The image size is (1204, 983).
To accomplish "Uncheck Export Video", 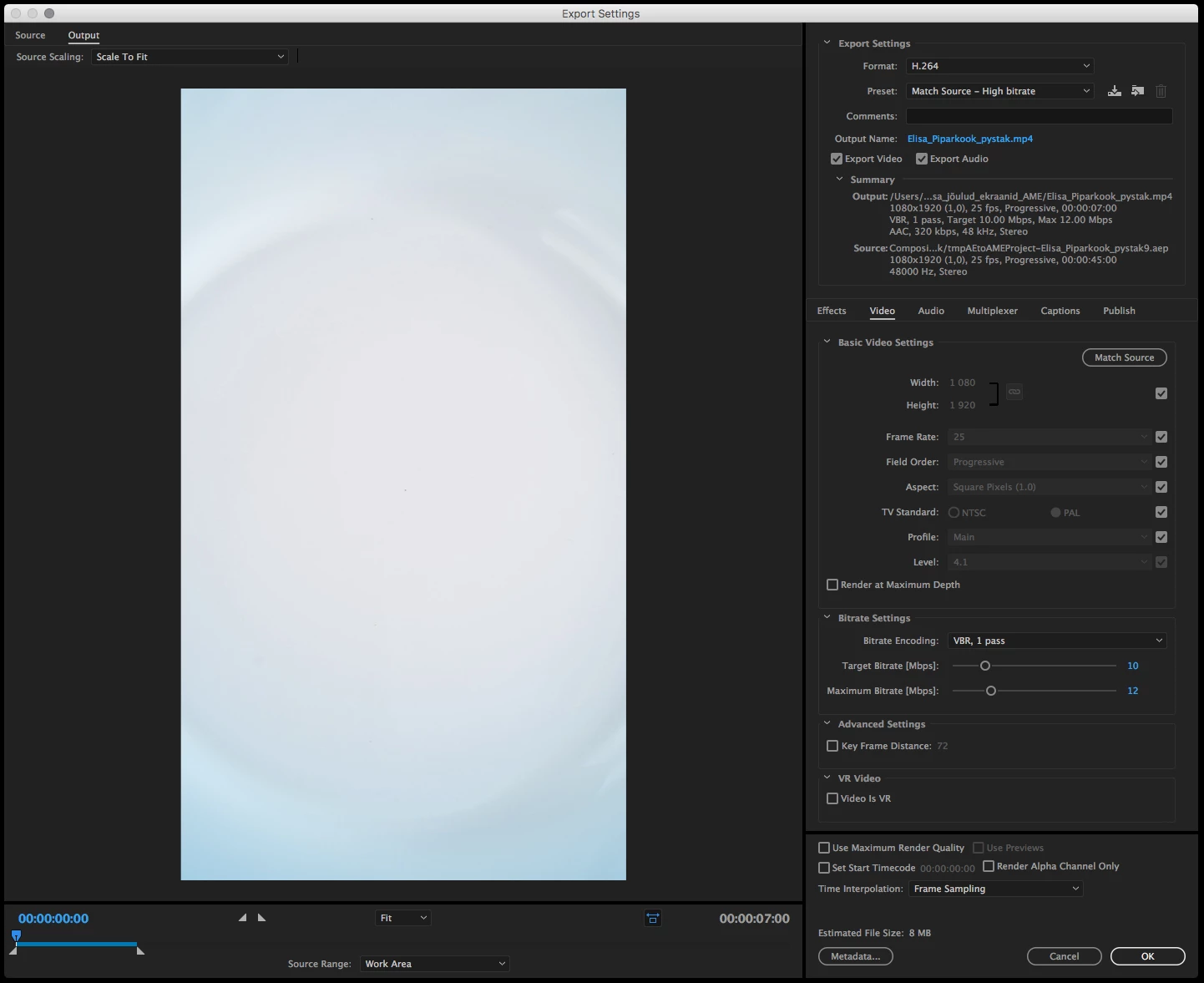I will 837,159.
